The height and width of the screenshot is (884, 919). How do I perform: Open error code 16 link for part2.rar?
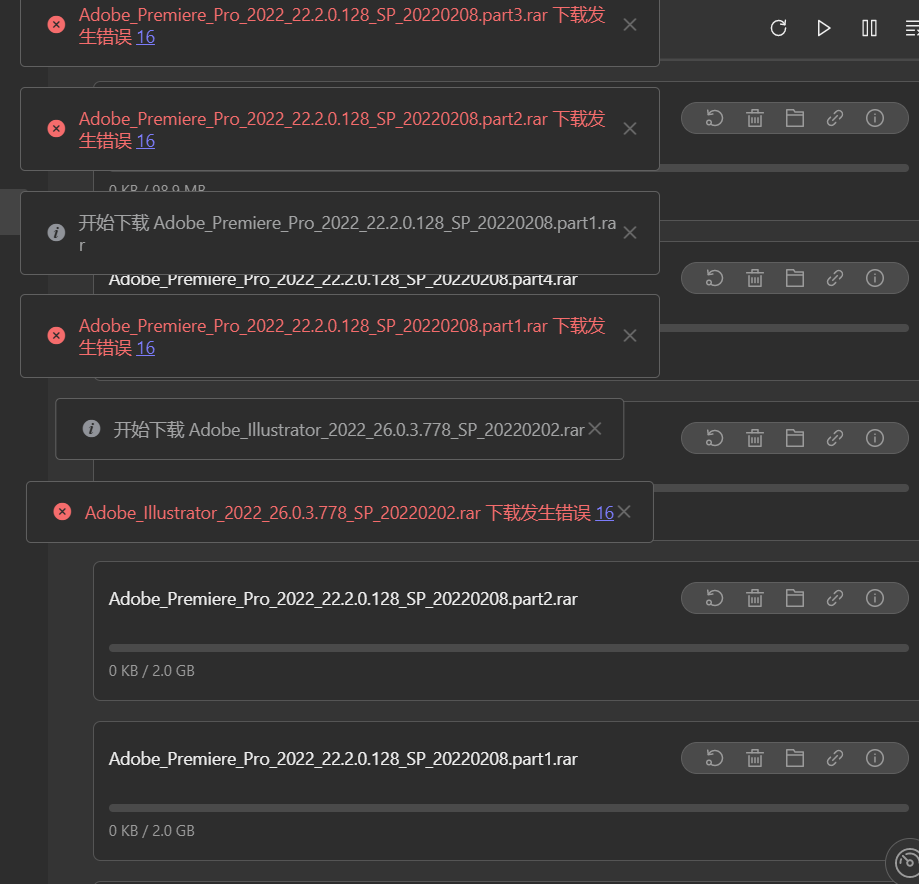coord(145,141)
